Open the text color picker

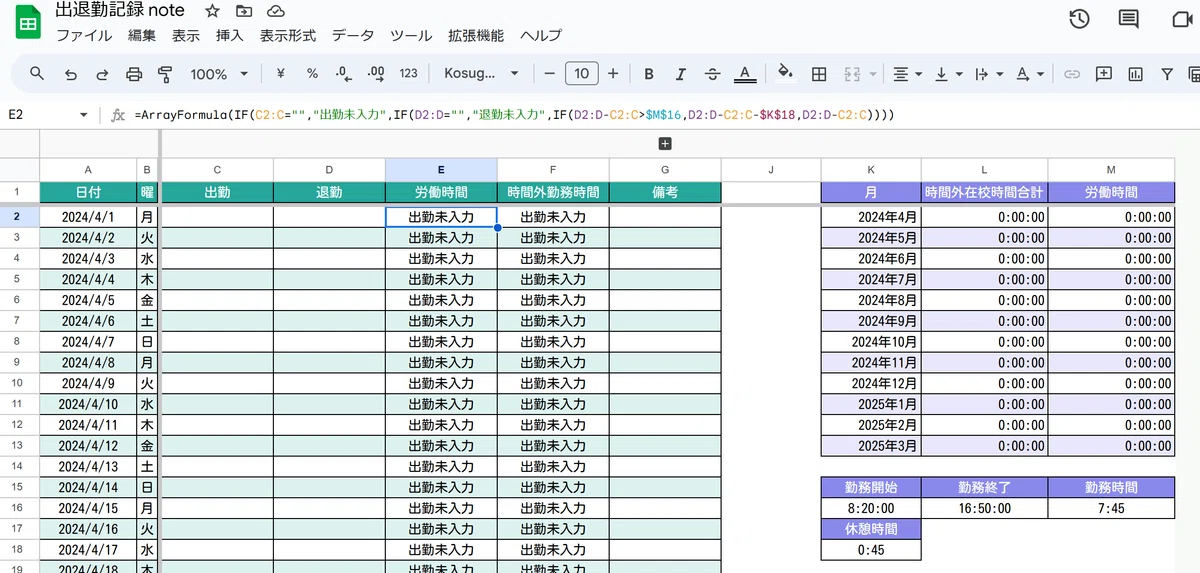pyautogui.click(x=744, y=74)
